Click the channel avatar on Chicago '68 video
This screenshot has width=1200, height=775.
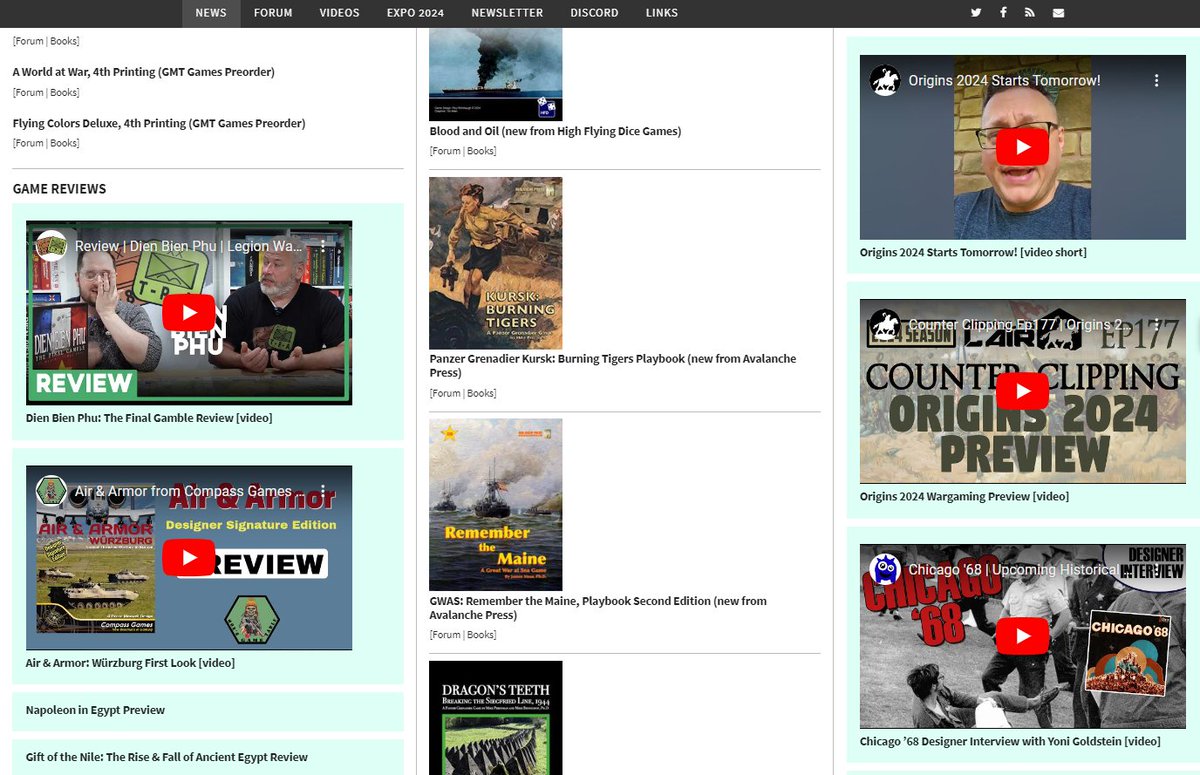click(x=884, y=570)
